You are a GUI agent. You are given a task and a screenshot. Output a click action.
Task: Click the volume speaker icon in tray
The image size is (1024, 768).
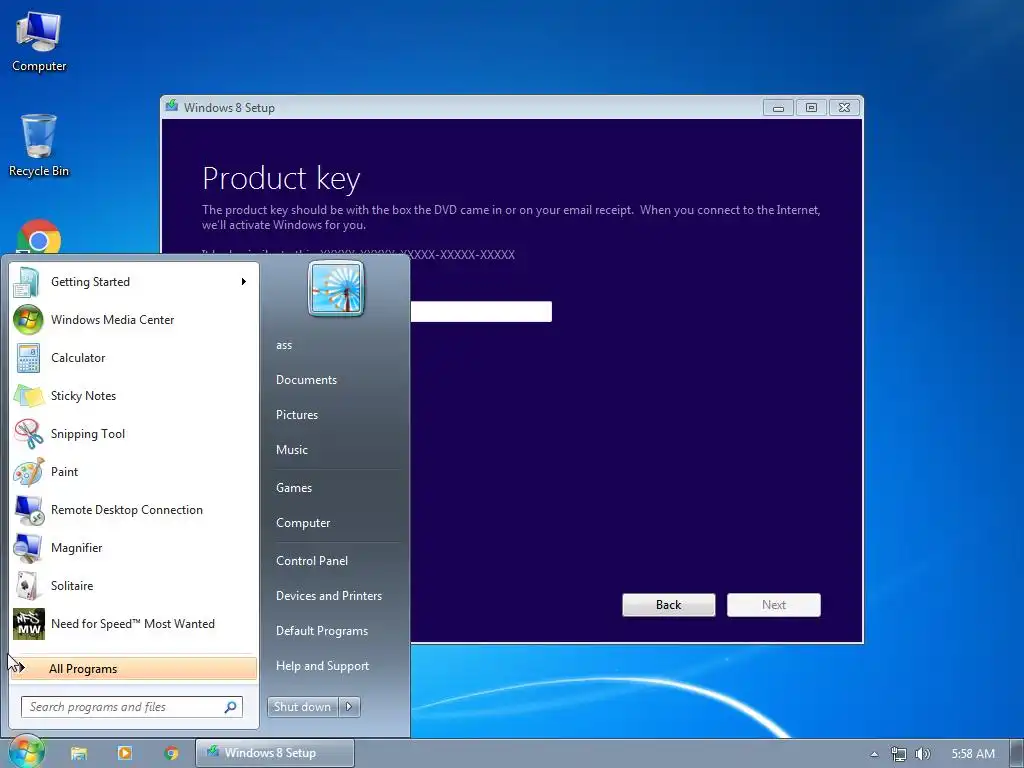click(x=923, y=754)
